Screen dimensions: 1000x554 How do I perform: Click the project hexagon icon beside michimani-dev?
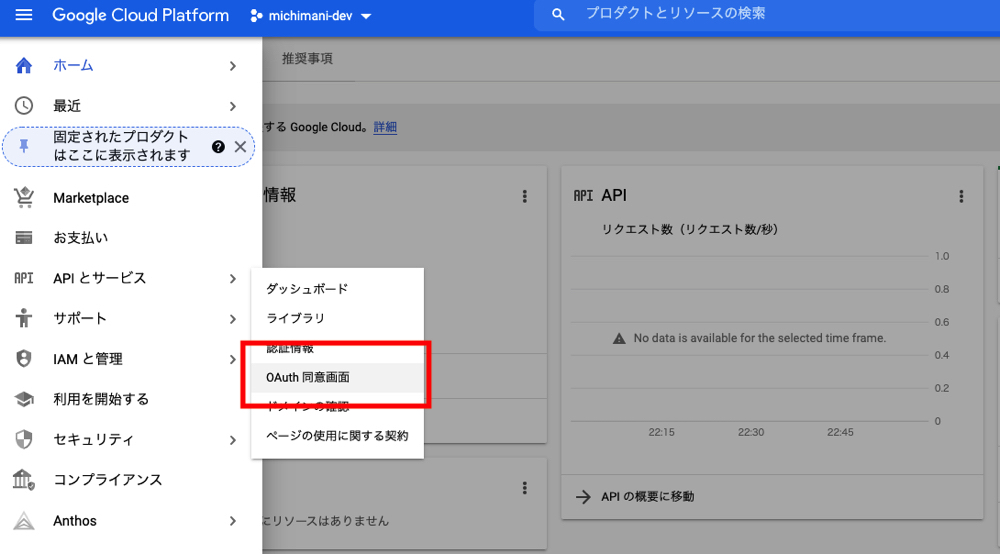point(256,16)
